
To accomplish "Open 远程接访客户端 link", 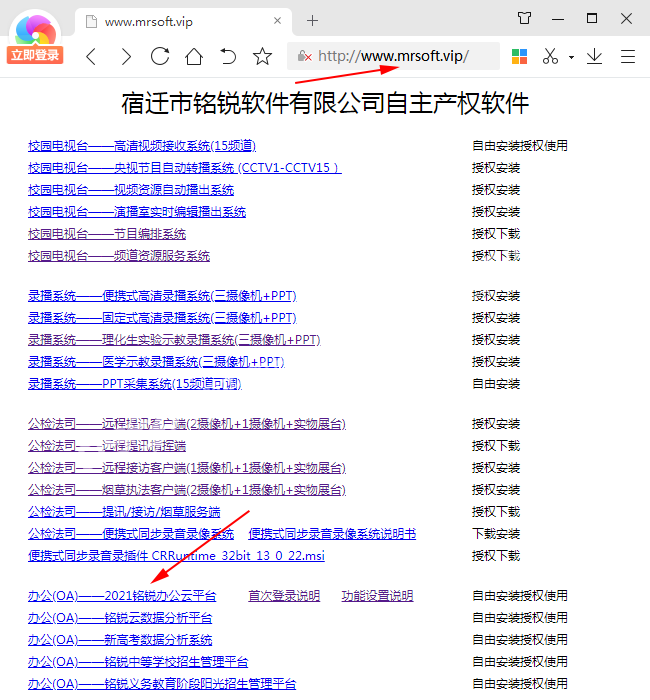I will pyautogui.click(x=187, y=468).
